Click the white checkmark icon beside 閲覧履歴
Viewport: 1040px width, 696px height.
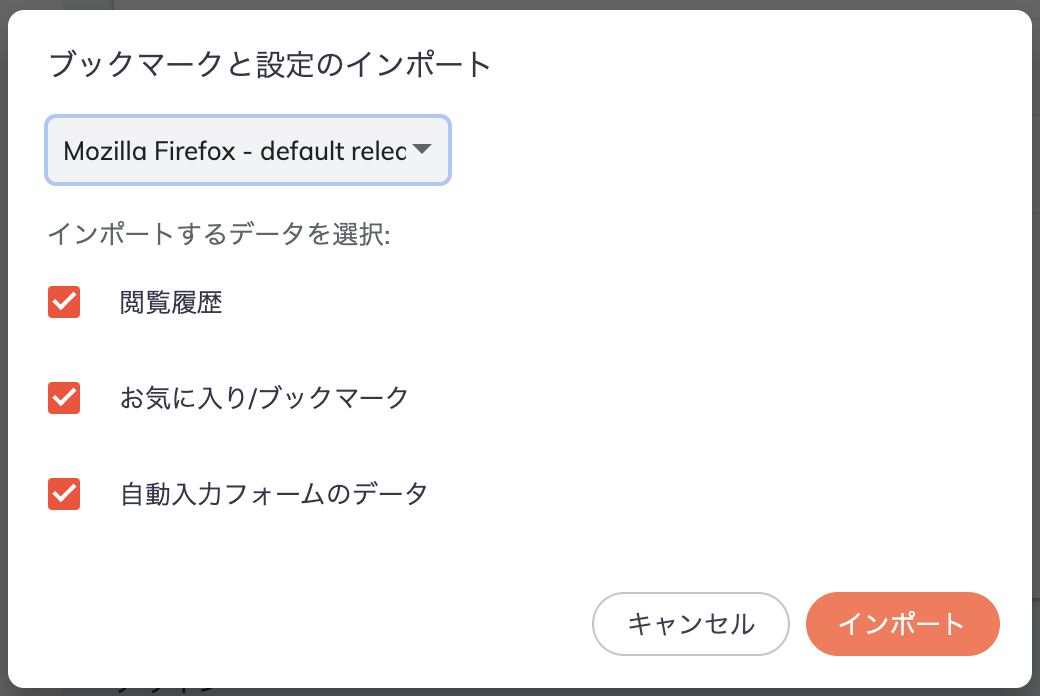64,302
